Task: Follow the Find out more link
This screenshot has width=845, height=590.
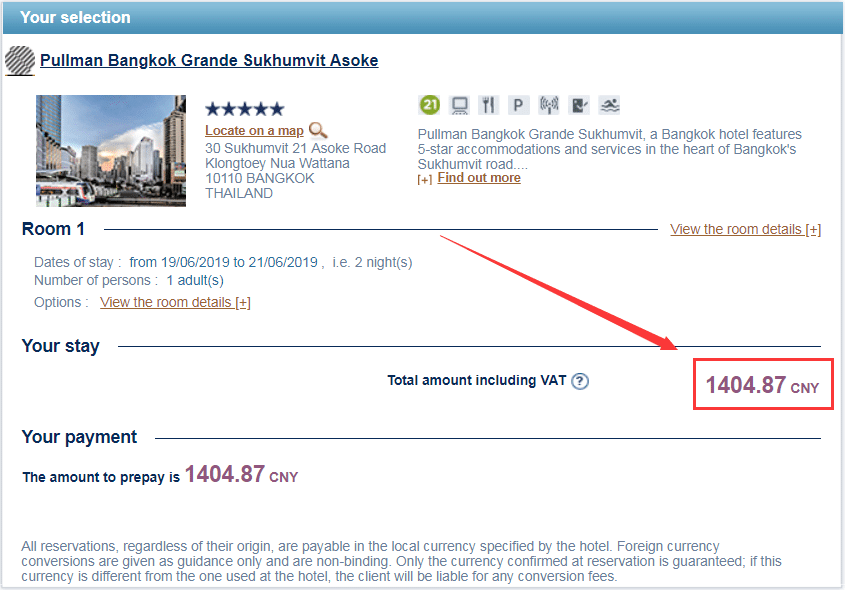Action: click(x=479, y=178)
